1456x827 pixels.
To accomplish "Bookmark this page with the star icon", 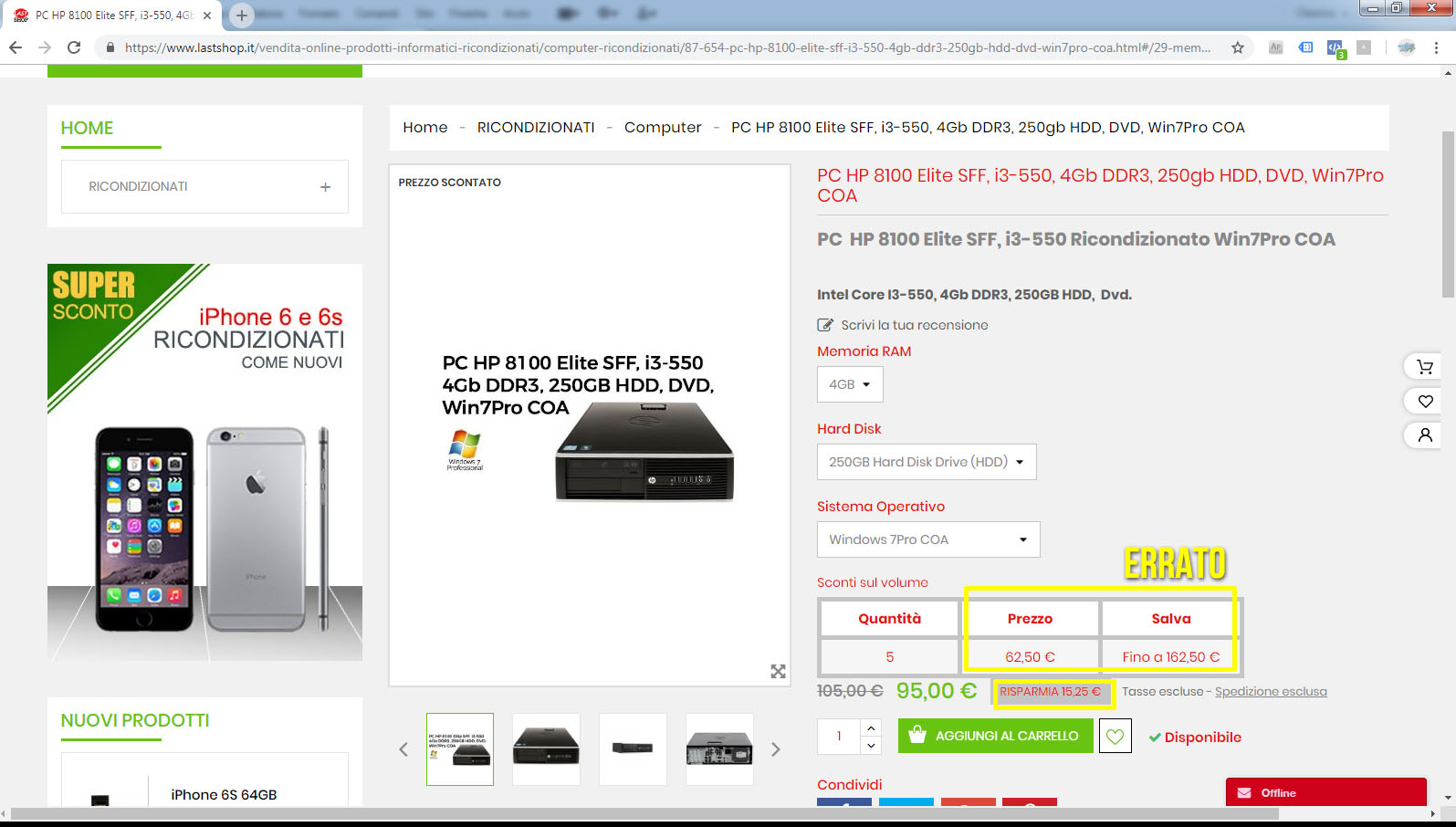I will 1238,47.
